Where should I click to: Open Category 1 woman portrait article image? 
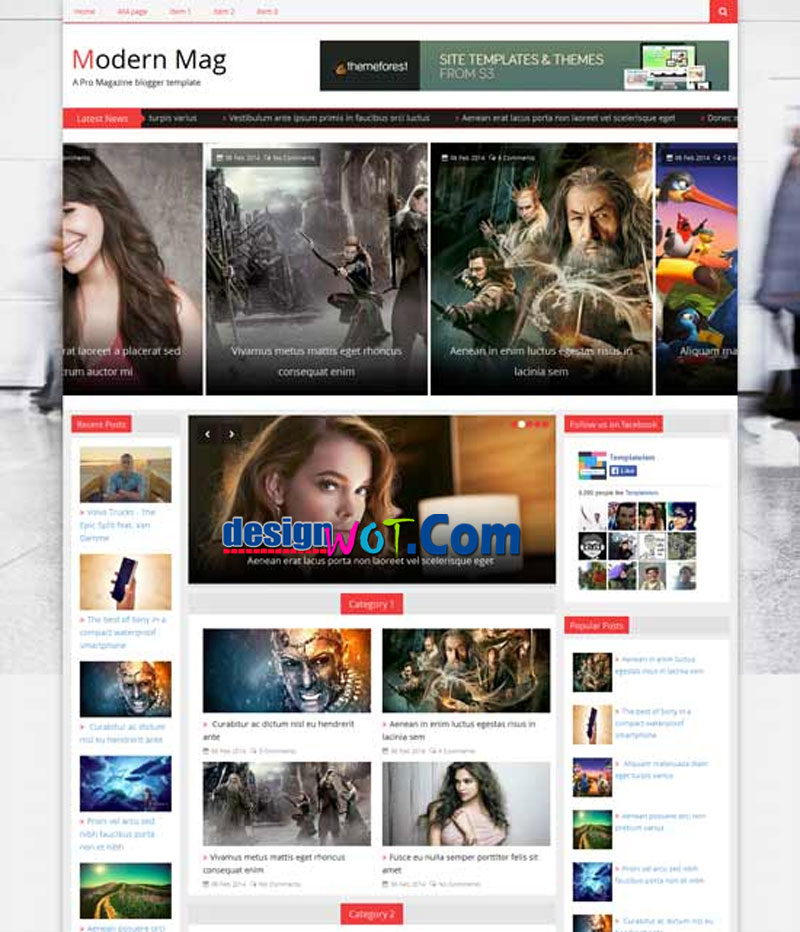(466, 804)
